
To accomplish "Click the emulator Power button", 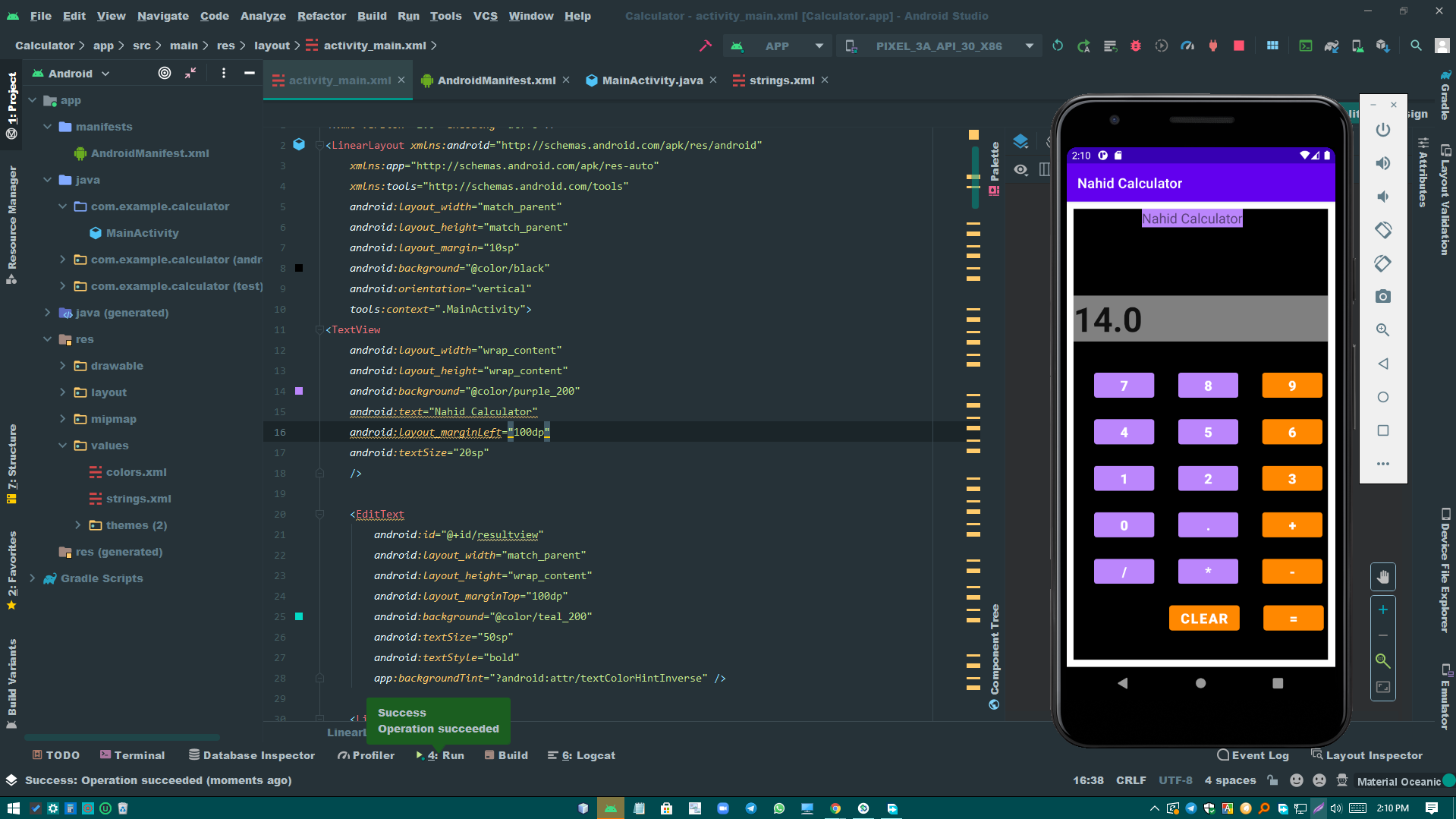I will pos(1382,129).
